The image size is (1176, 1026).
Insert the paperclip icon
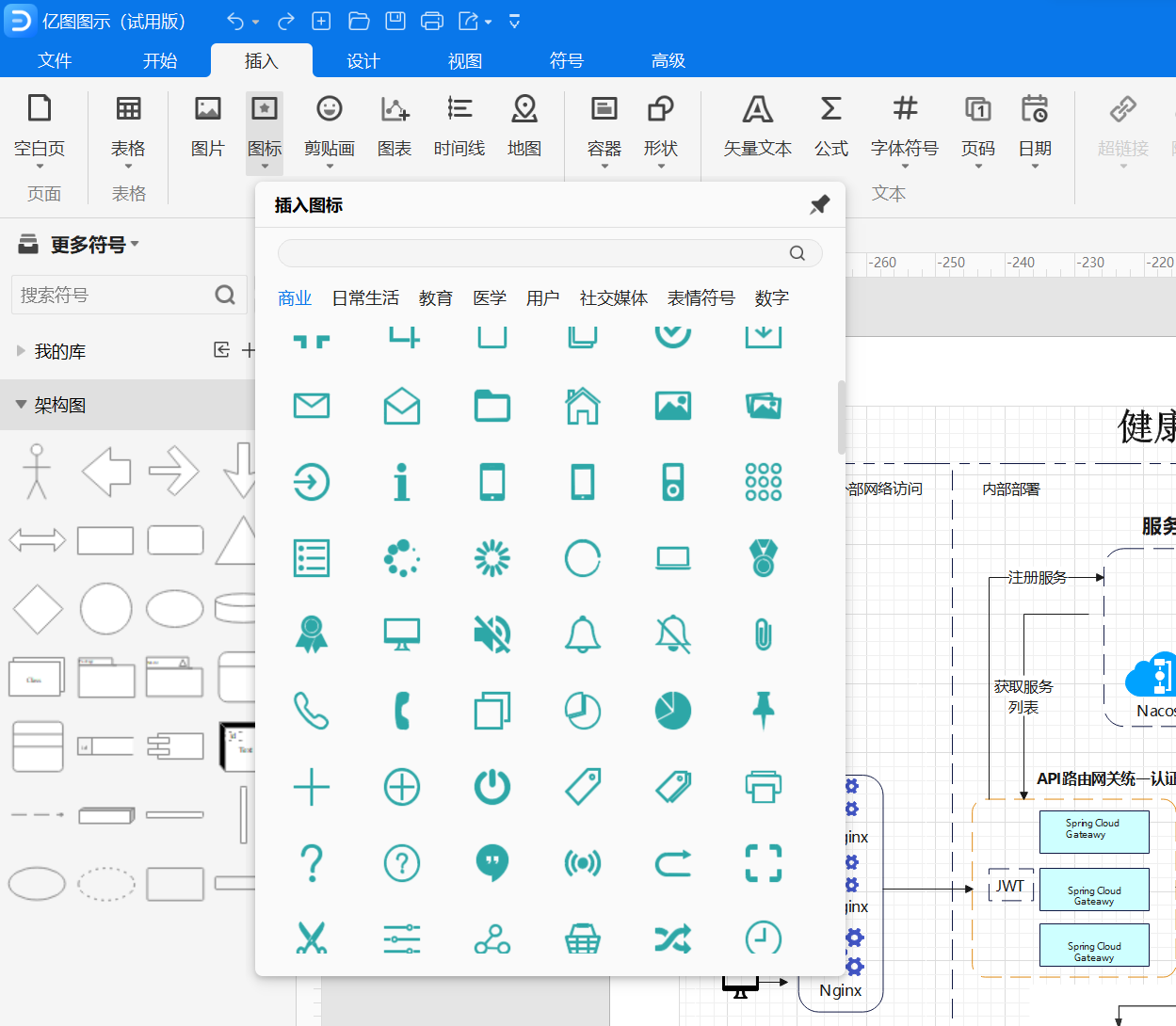coord(764,634)
